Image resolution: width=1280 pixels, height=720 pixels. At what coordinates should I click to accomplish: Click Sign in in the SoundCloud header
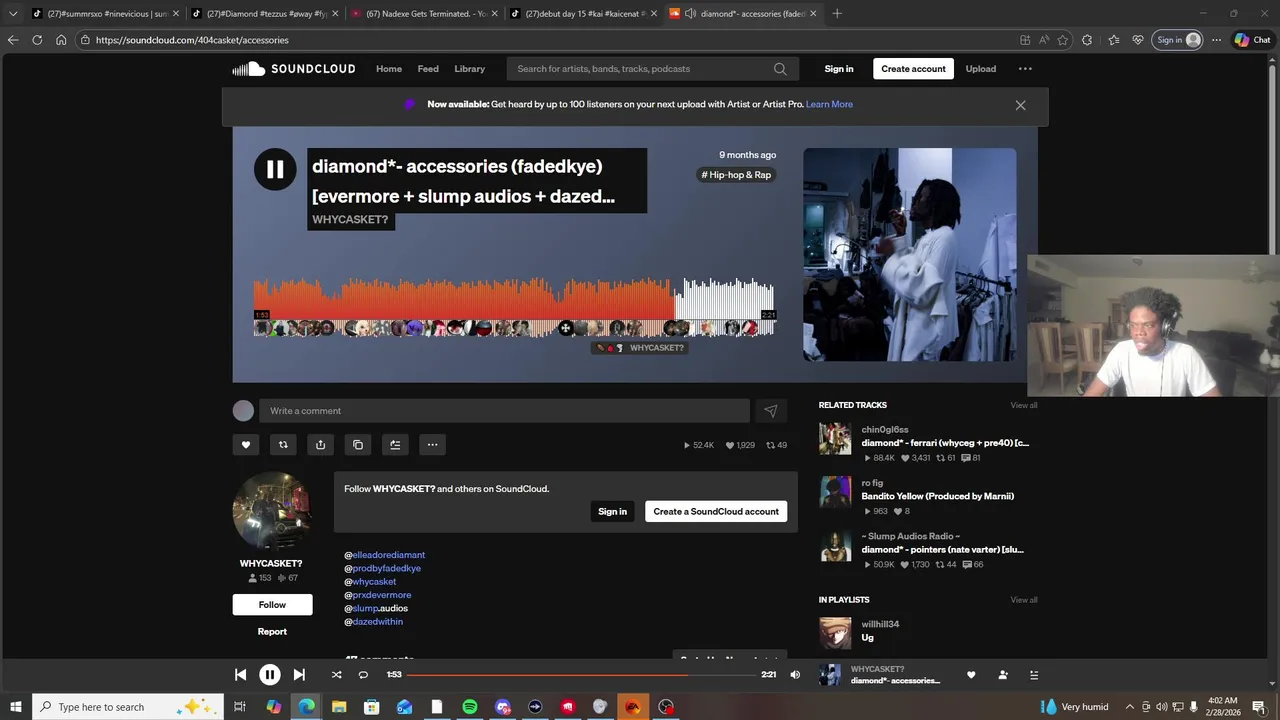pyautogui.click(x=839, y=69)
